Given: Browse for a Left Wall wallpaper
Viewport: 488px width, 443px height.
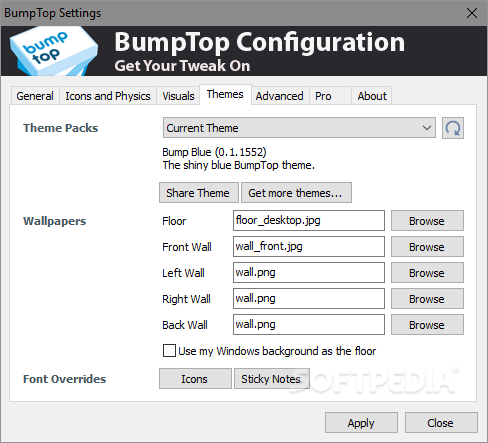Looking at the screenshot, I should click(427, 273).
